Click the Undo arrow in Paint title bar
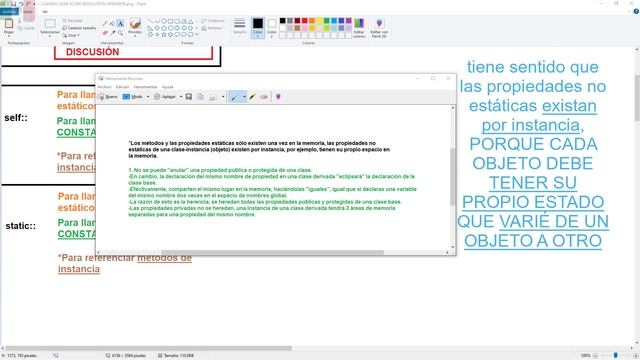 (21, 4)
